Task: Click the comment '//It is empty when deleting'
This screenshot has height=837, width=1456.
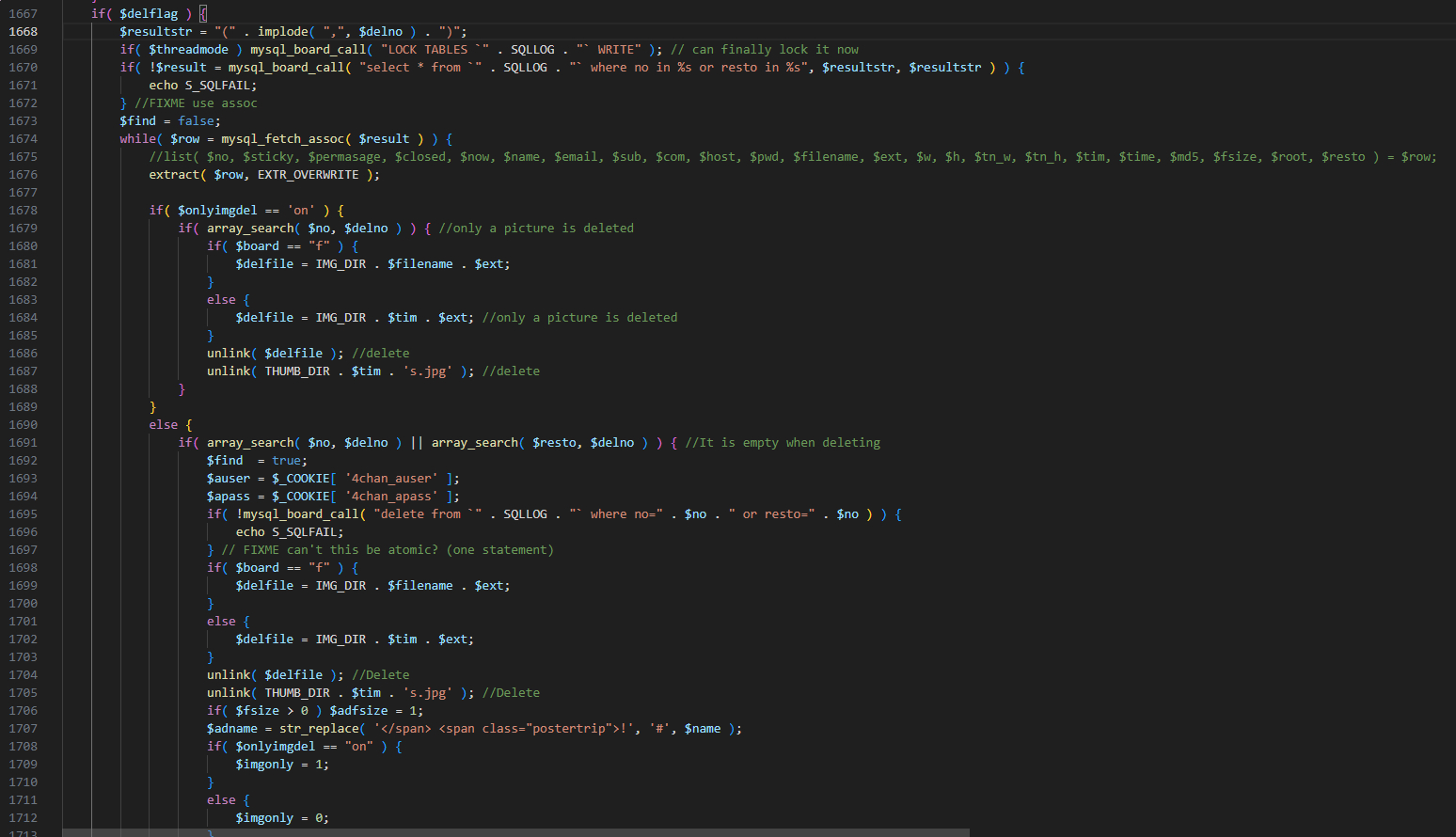Action: pos(783,443)
